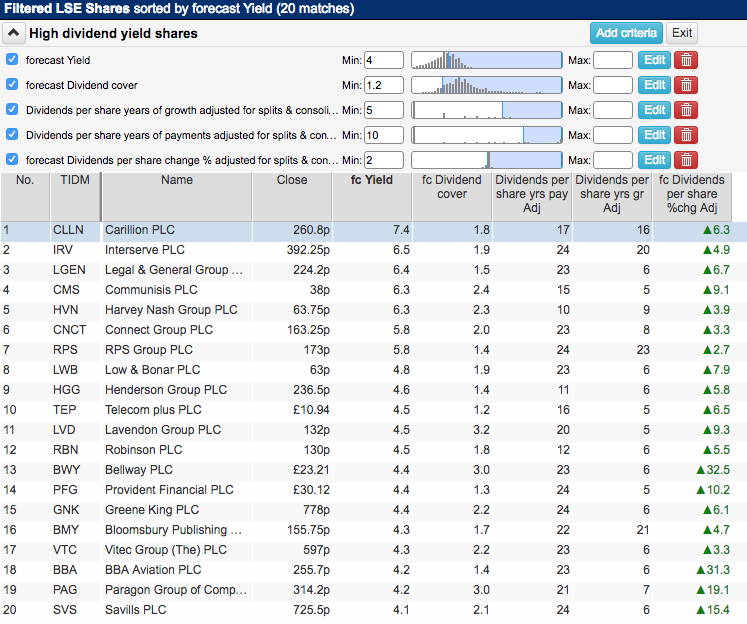Delete the years of payments criterion
Image resolution: width=747 pixels, height=624 pixels.
[x=686, y=135]
